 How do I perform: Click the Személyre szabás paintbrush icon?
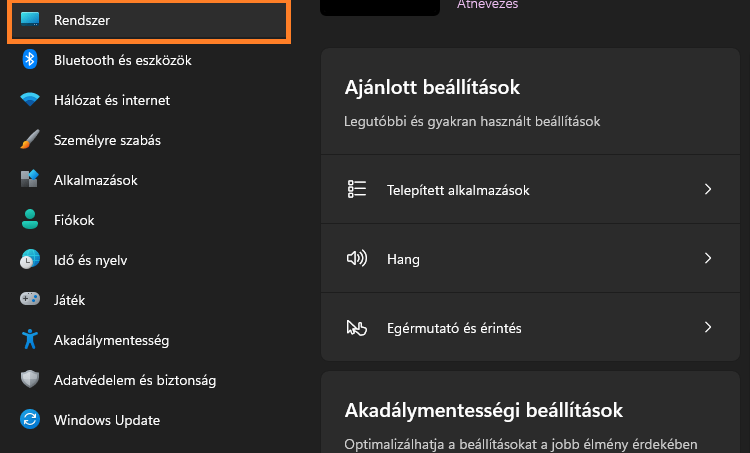(30, 140)
